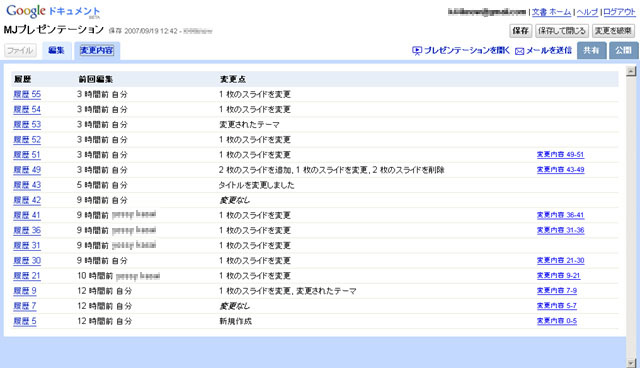The image size is (640, 368).
Task: Open revision 履歴 55 link
Action: pyautogui.click(x=27, y=94)
